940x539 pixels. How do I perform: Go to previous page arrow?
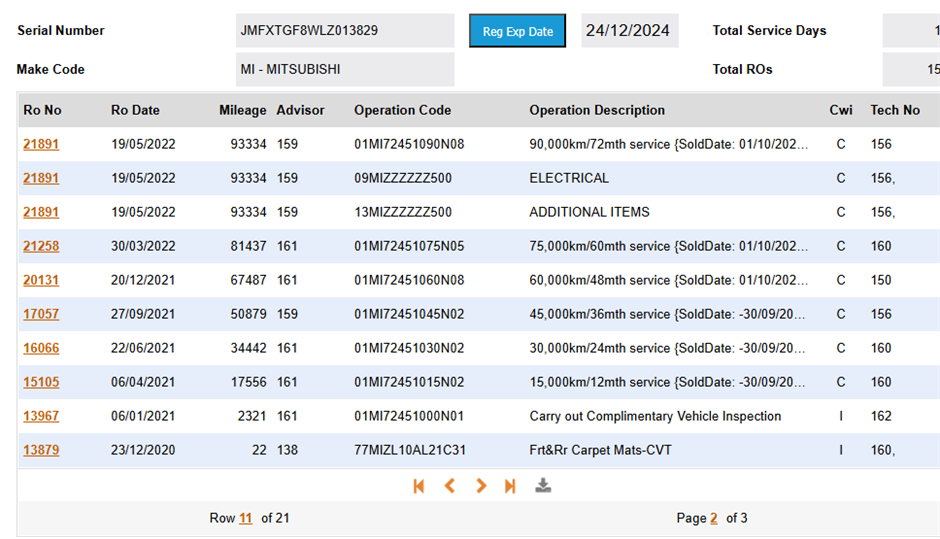[450, 486]
